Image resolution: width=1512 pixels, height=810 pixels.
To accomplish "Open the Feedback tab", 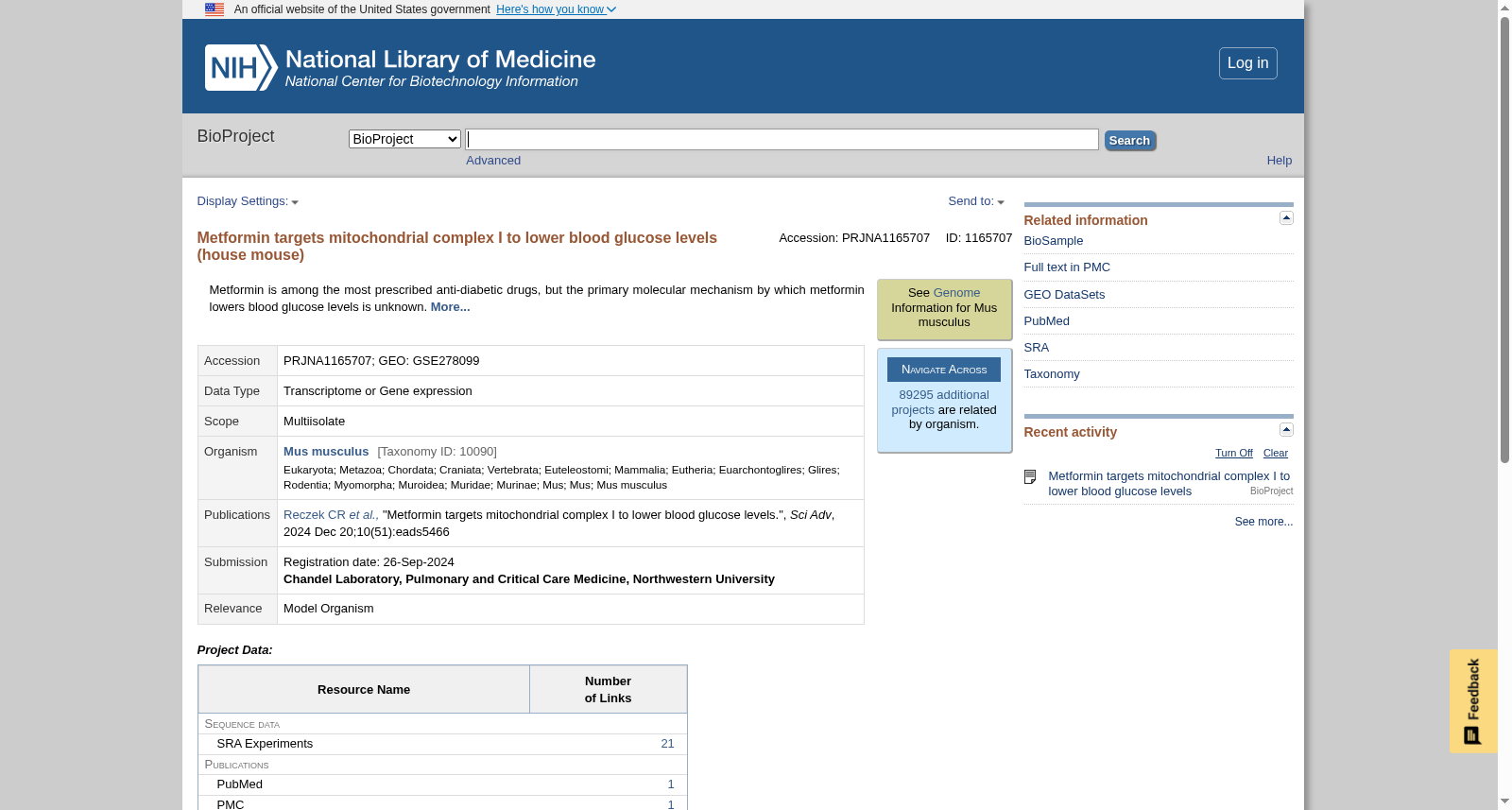I will 1473,701.
